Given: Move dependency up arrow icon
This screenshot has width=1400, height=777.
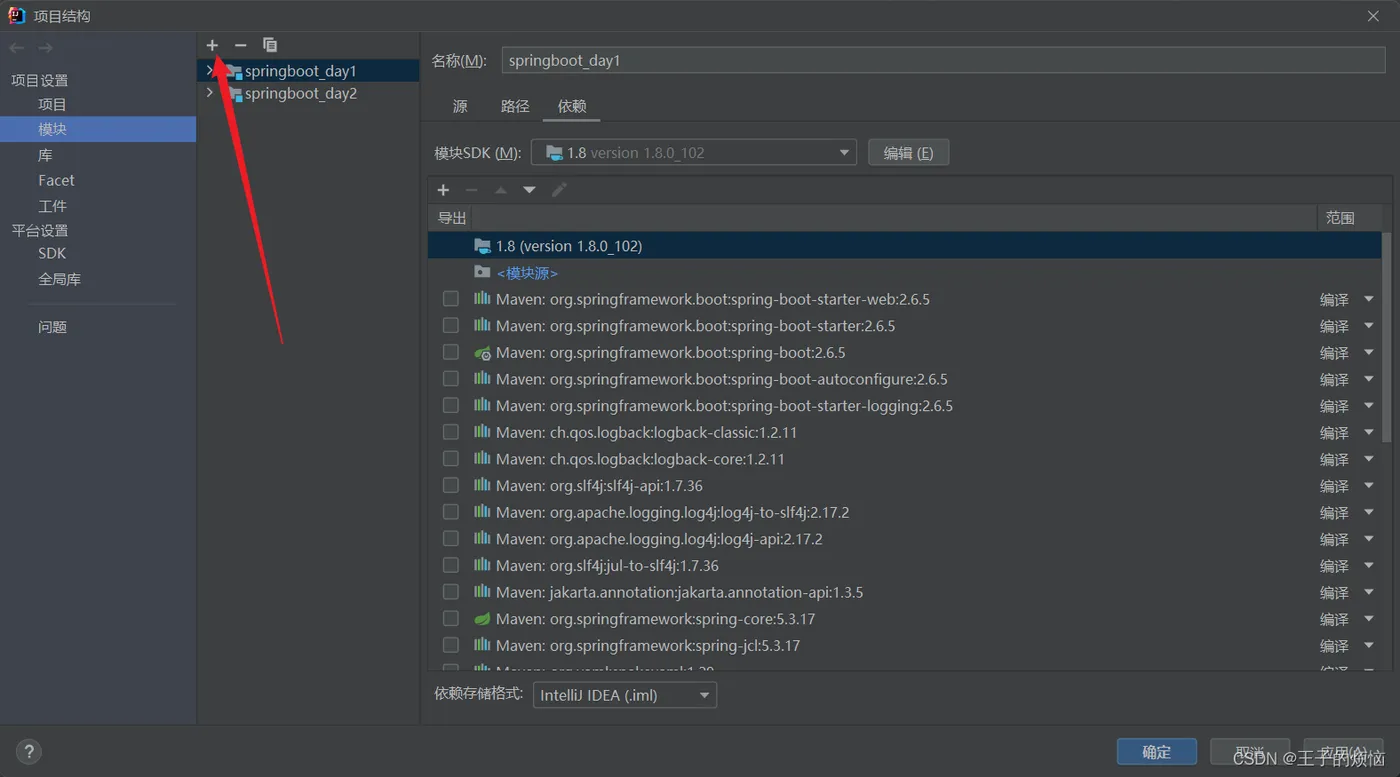Looking at the screenshot, I should (x=501, y=190).
